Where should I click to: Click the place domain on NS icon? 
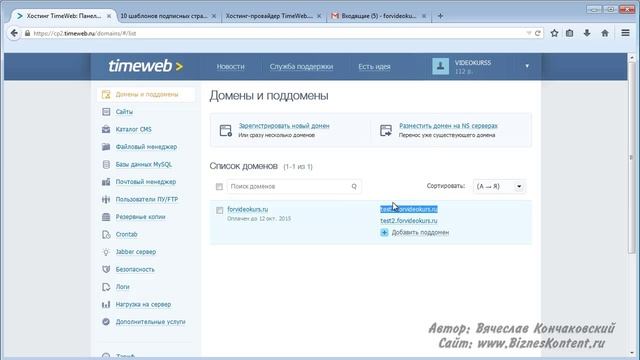[x=386, y=131]
